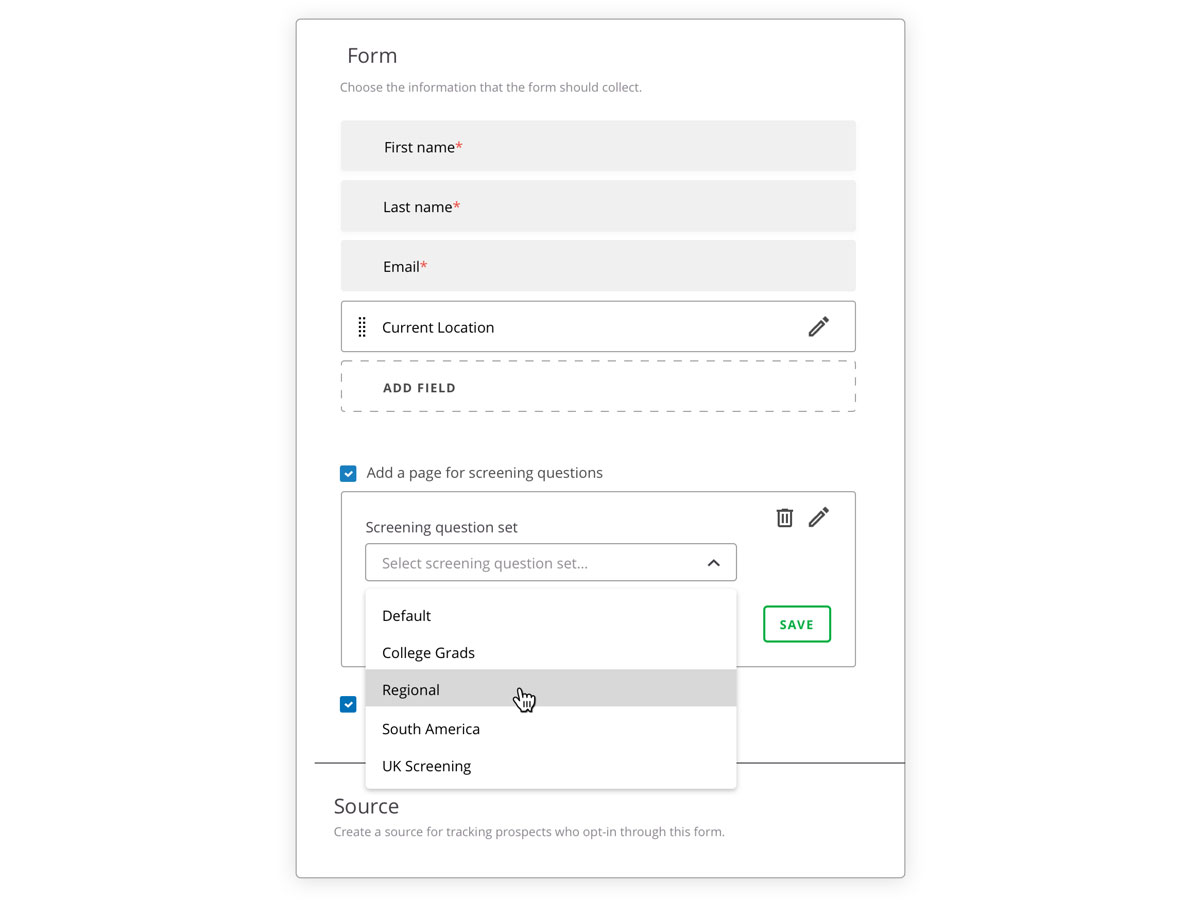Select the Regional option
The width and height of the screenshot is (1200, 900).
551,689
